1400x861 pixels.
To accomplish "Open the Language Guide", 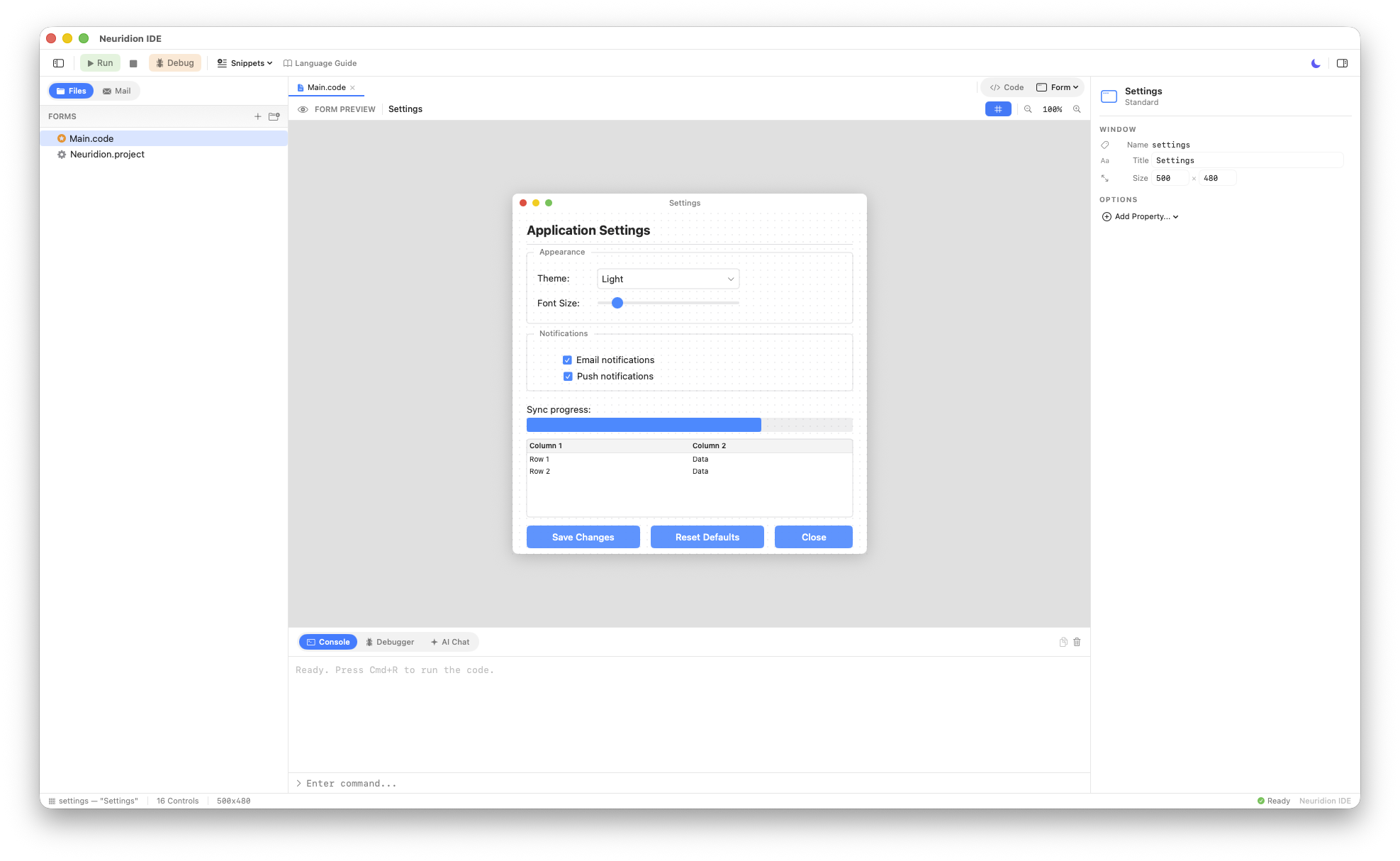I will click(320, 63).
